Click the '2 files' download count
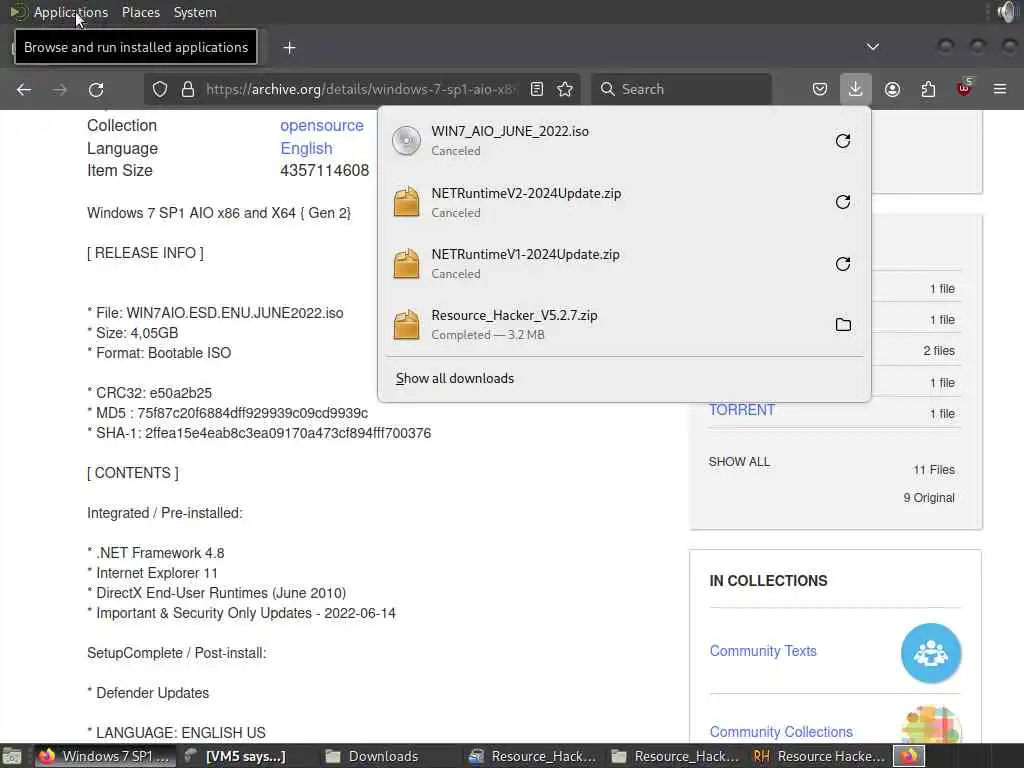This screenshot has width=1024, height=768. (939, 351)
